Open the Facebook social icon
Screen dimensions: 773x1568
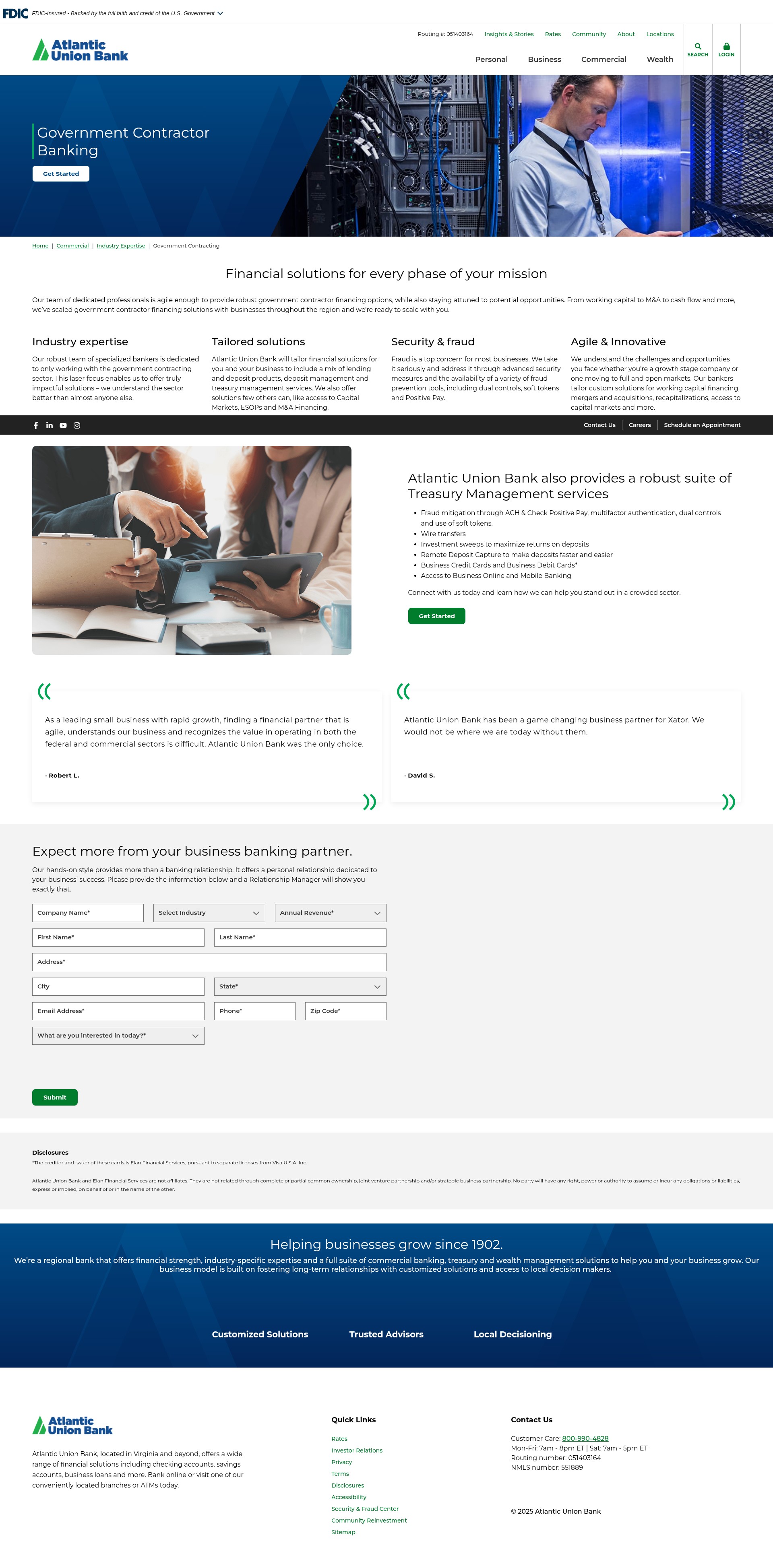click(x=36, y=425)
